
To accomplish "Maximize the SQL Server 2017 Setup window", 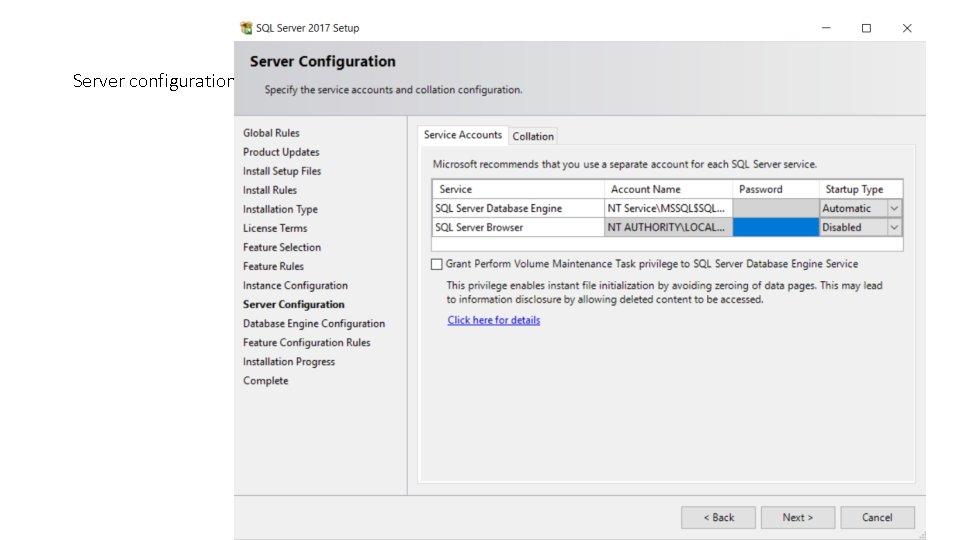I will [x=866, y=28].
